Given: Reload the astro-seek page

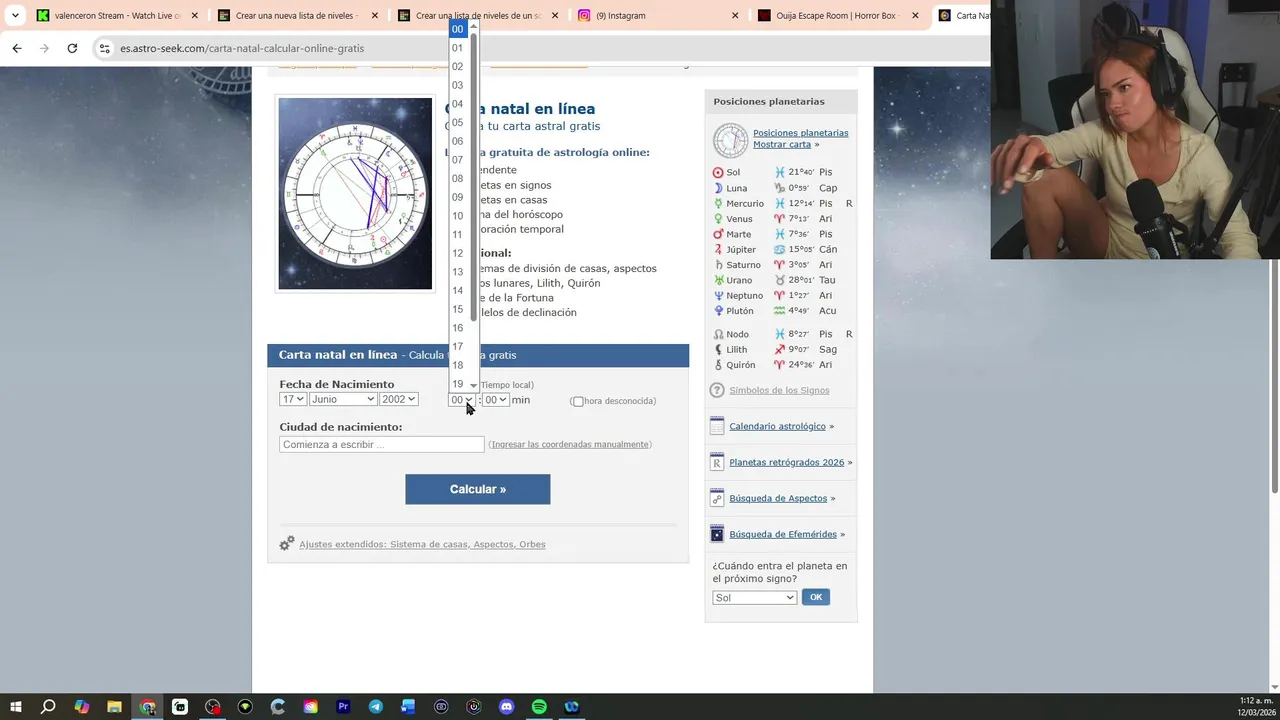Looking at the screenshot, I should click(72, 48).
